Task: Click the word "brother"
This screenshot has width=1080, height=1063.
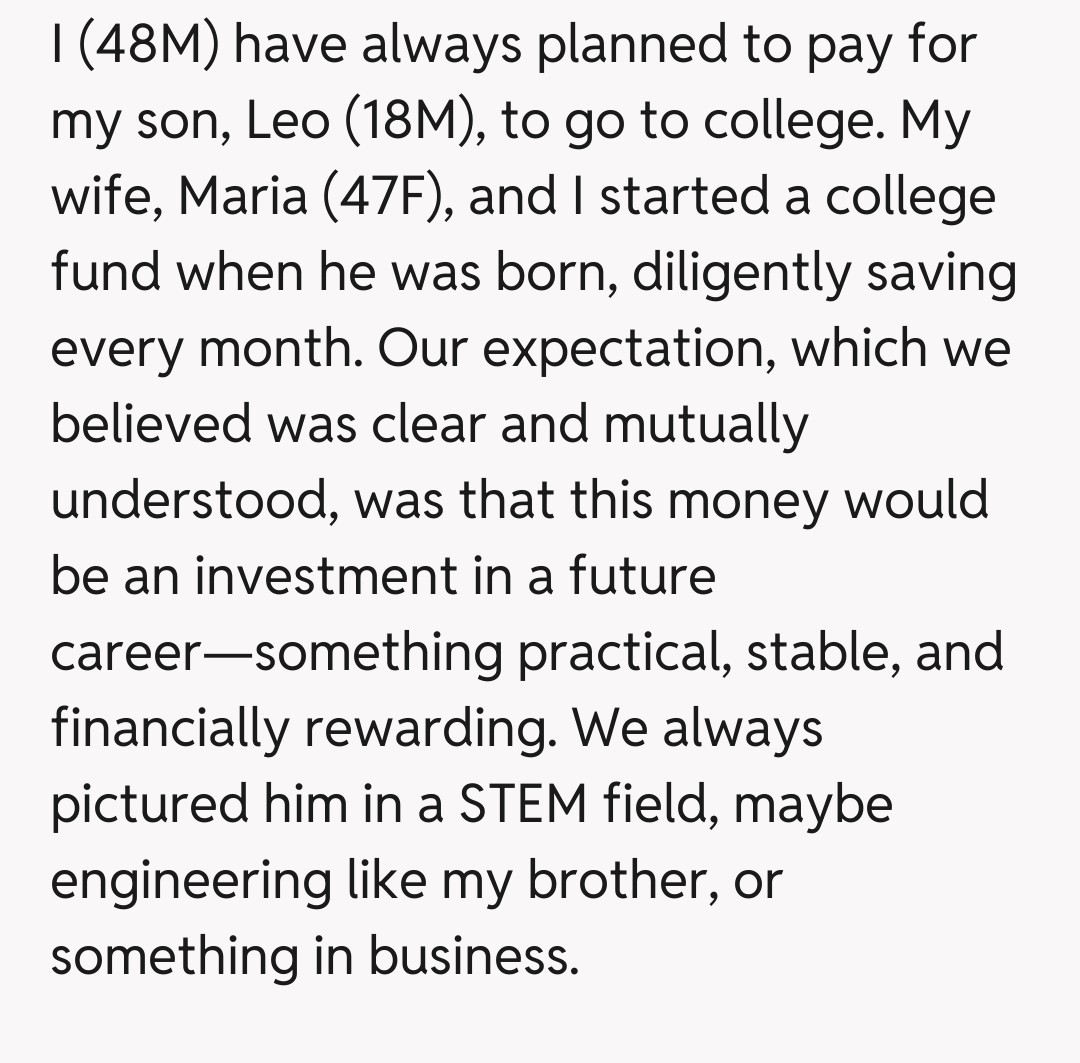Action: click(x=618, y=880)
